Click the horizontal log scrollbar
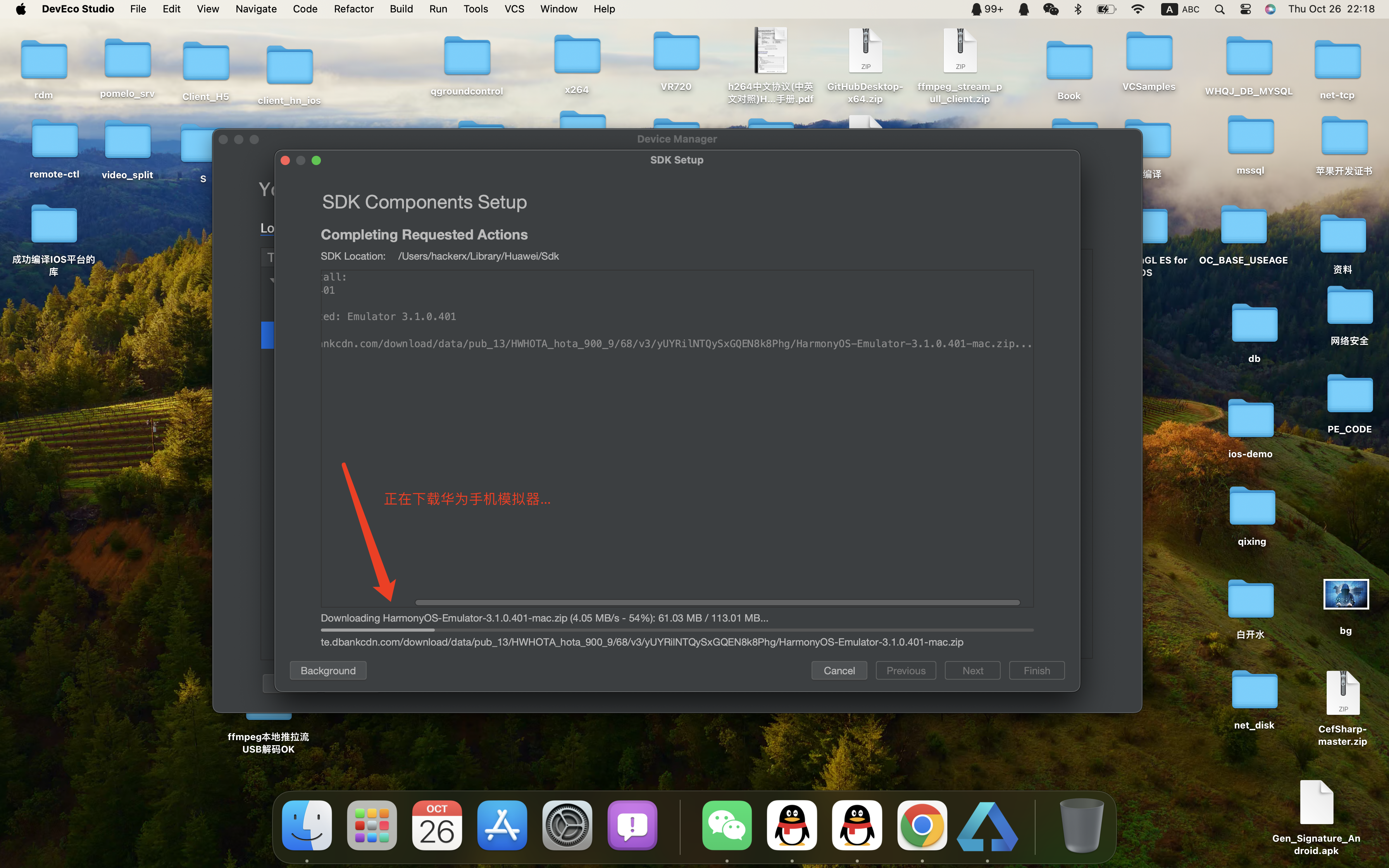The height and width of the screenshot is (868, 1389). coord(717,602)
